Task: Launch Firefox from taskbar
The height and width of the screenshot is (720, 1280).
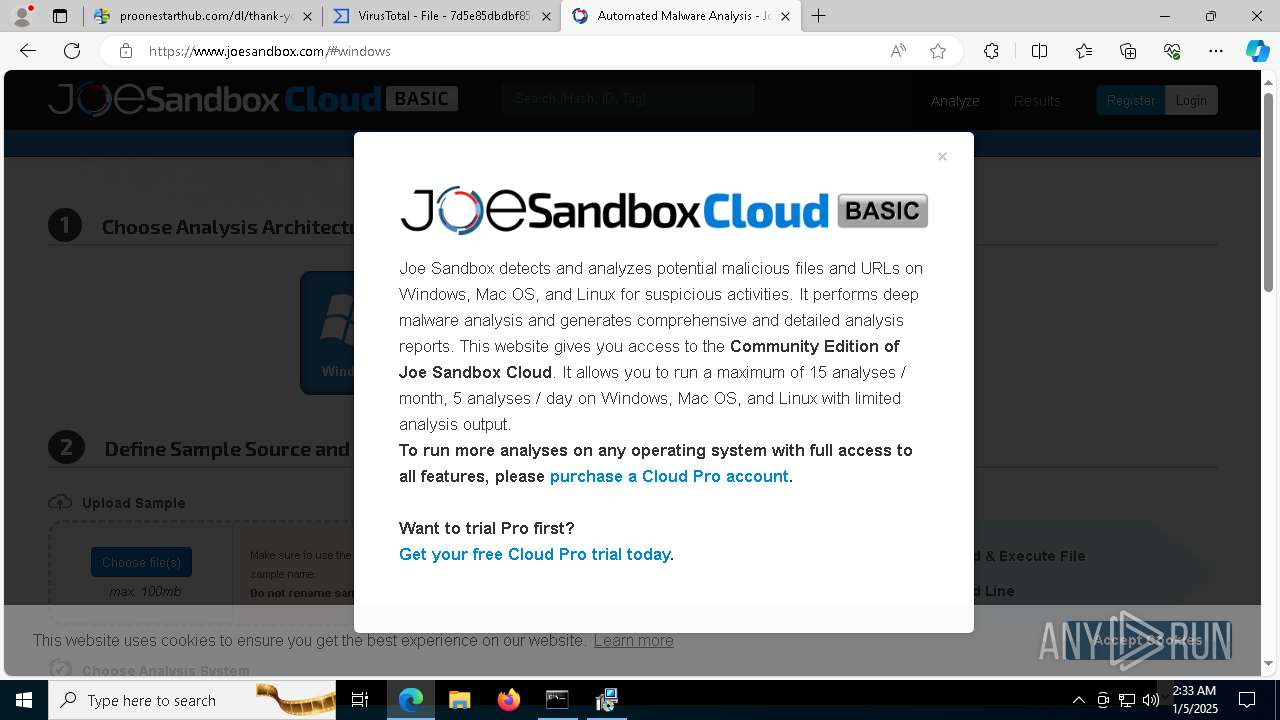Action: [508, 700]
